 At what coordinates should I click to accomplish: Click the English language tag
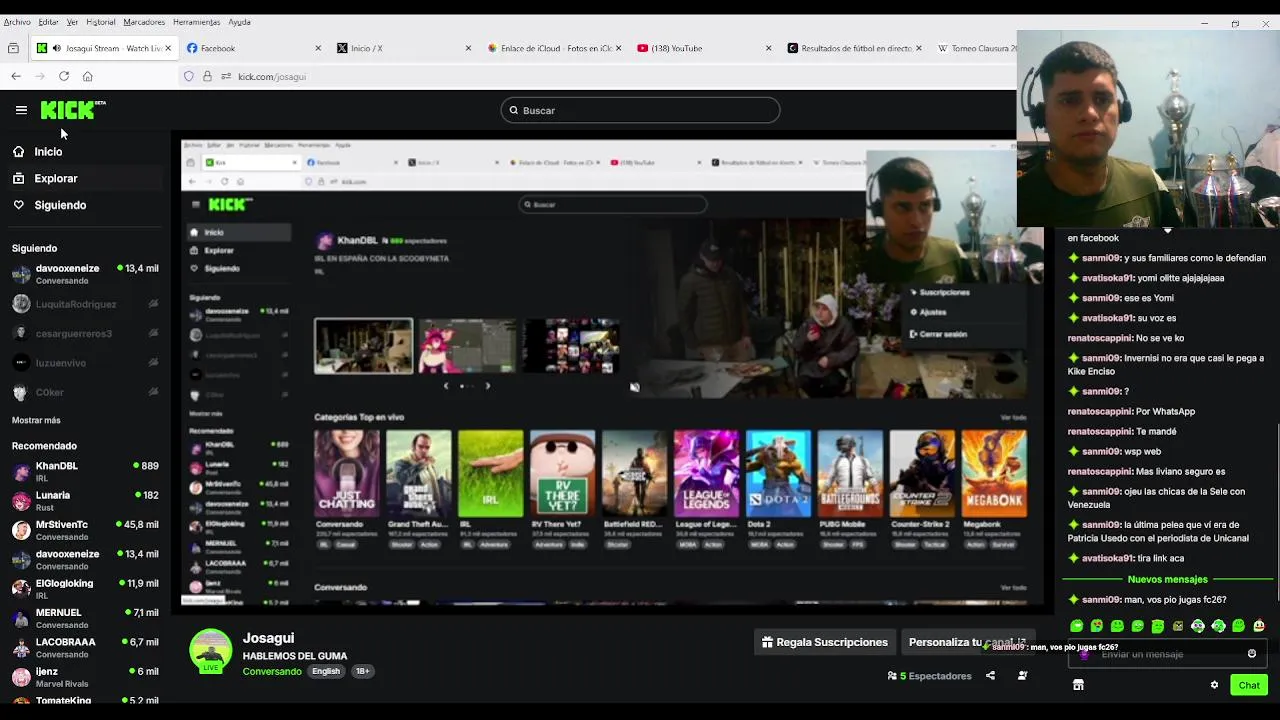point(326,671)
